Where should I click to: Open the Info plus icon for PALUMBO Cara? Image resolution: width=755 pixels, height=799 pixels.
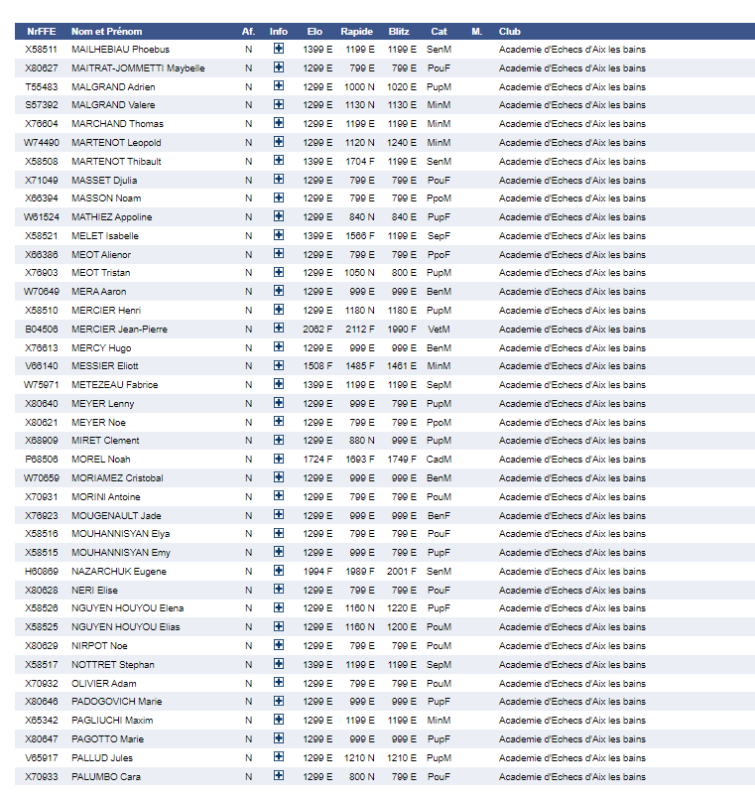278,776
